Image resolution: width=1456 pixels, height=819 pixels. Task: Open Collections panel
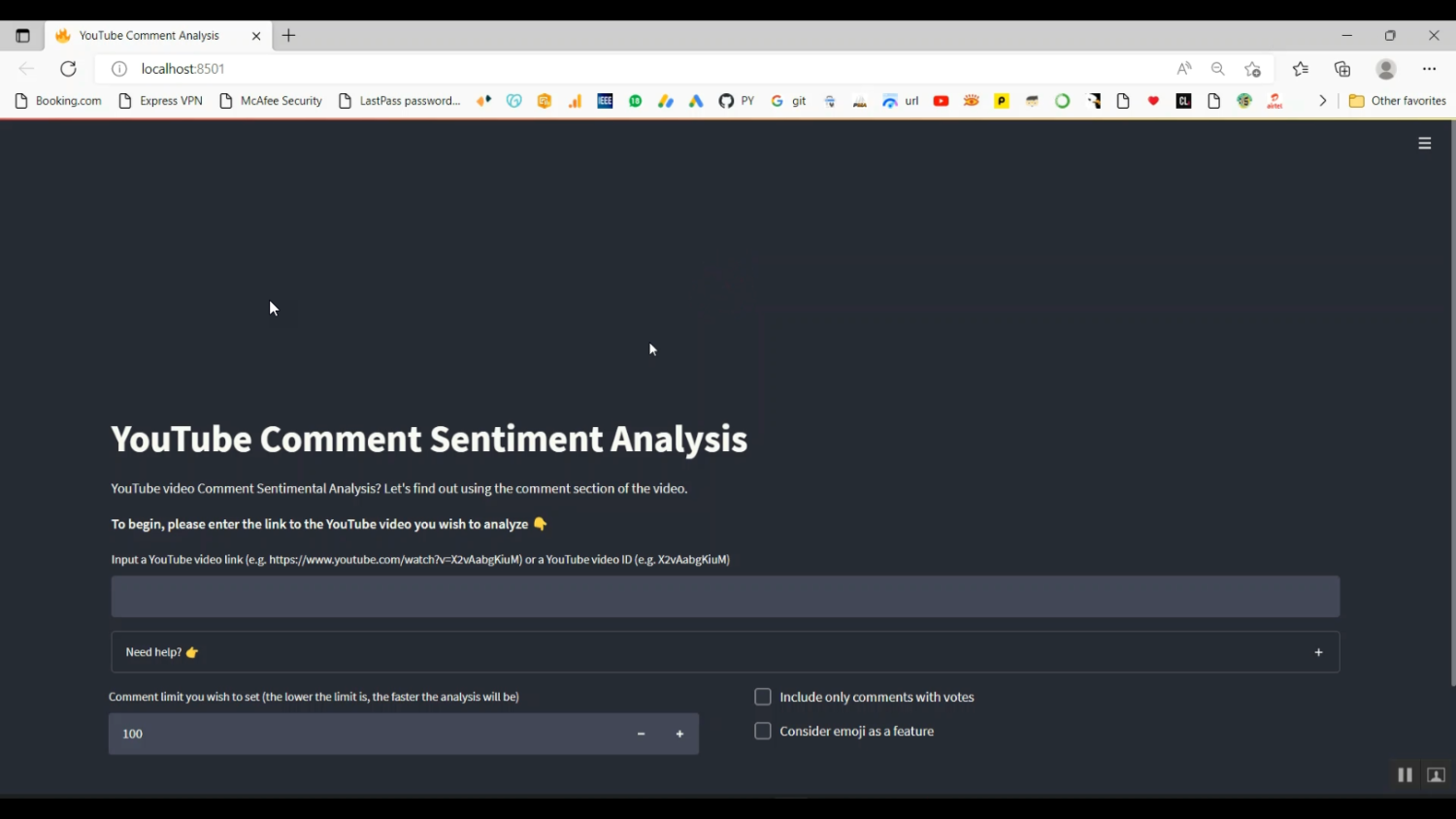tap(1342, 69)
